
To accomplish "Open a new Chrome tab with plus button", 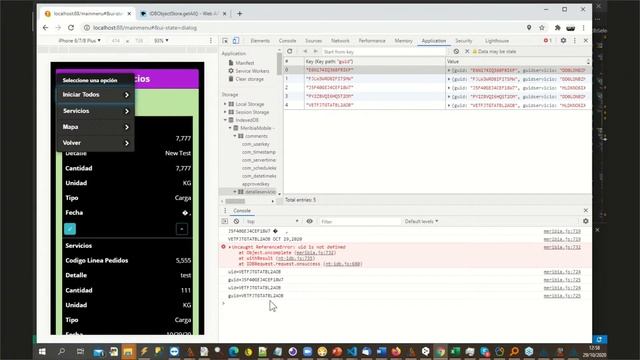I will coord(240,13).
